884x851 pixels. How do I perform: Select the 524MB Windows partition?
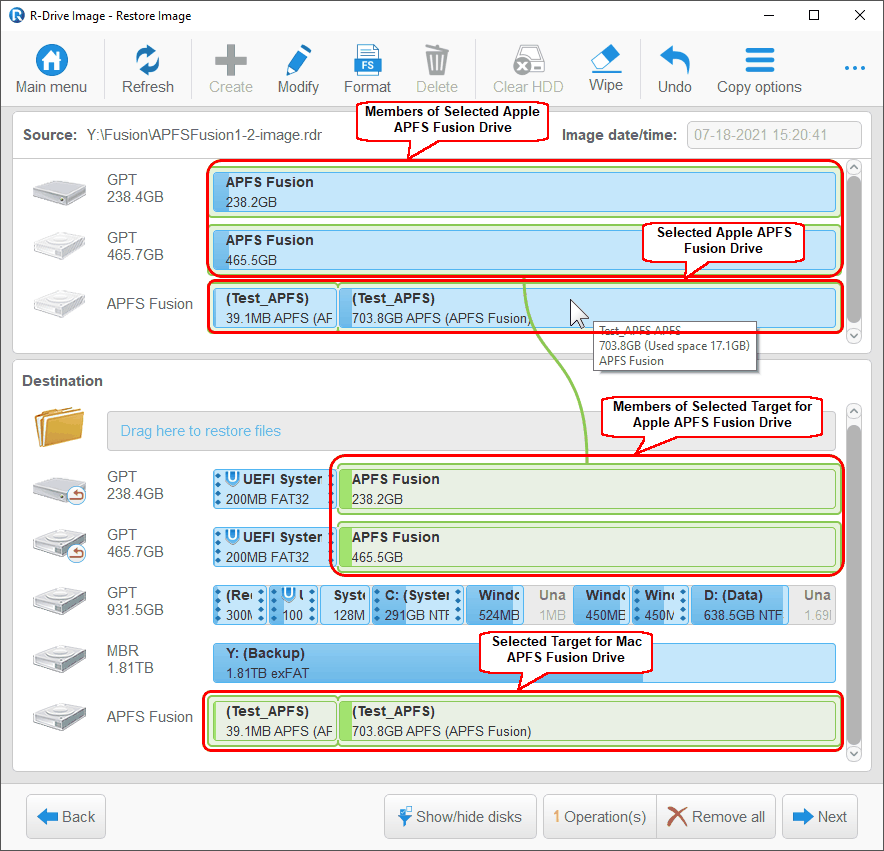pyautogui.click(x=495, y=605)
